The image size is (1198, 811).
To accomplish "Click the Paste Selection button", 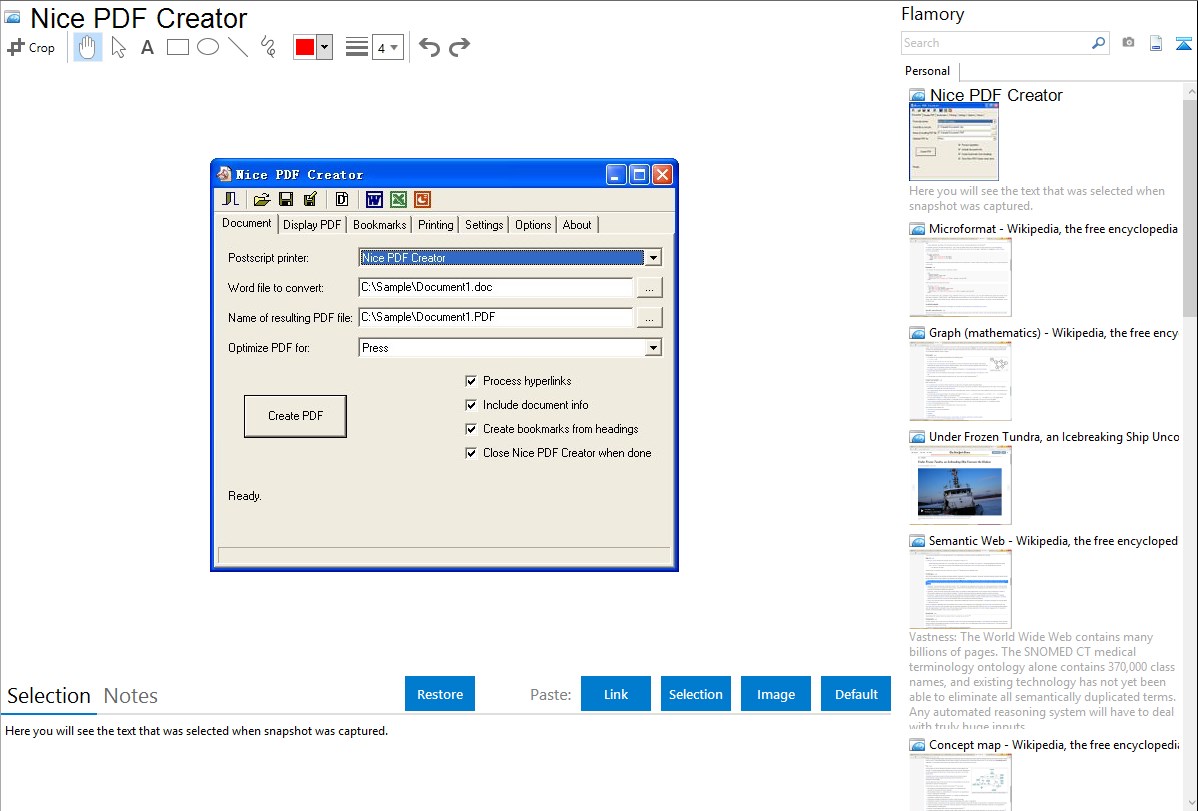I will click(x=695, y=694).
